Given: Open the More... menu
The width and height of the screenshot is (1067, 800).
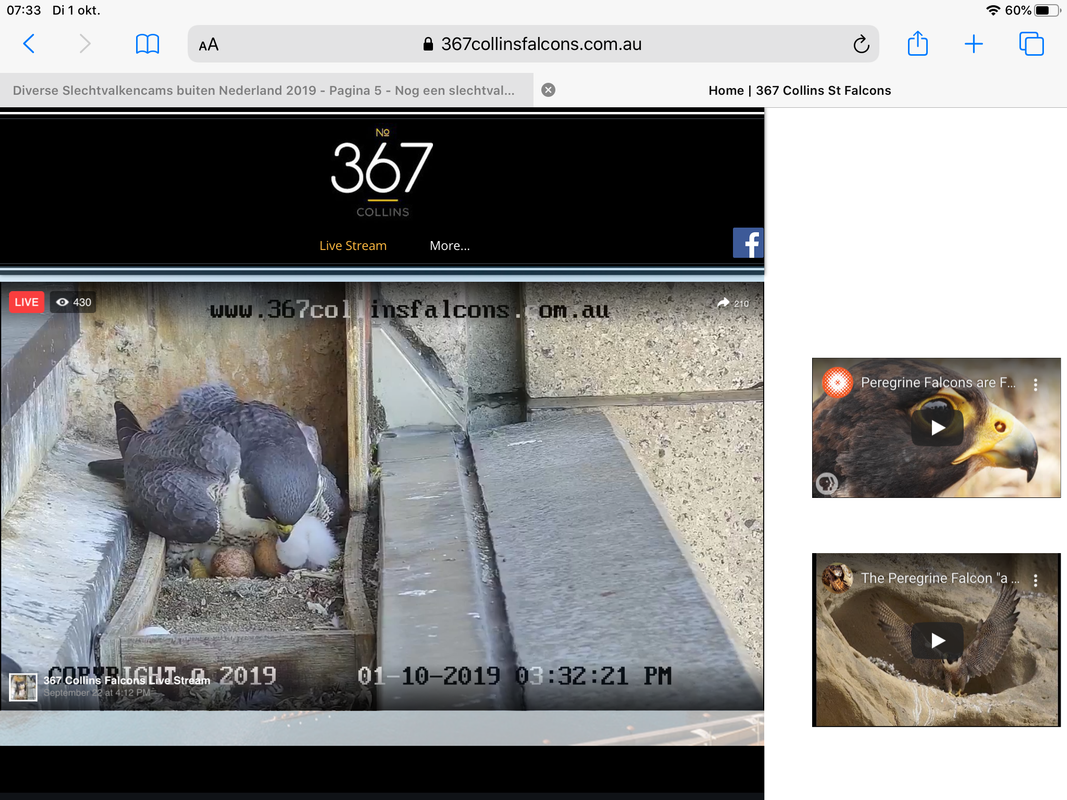Looking at the screenshot, I should point(449,246).
